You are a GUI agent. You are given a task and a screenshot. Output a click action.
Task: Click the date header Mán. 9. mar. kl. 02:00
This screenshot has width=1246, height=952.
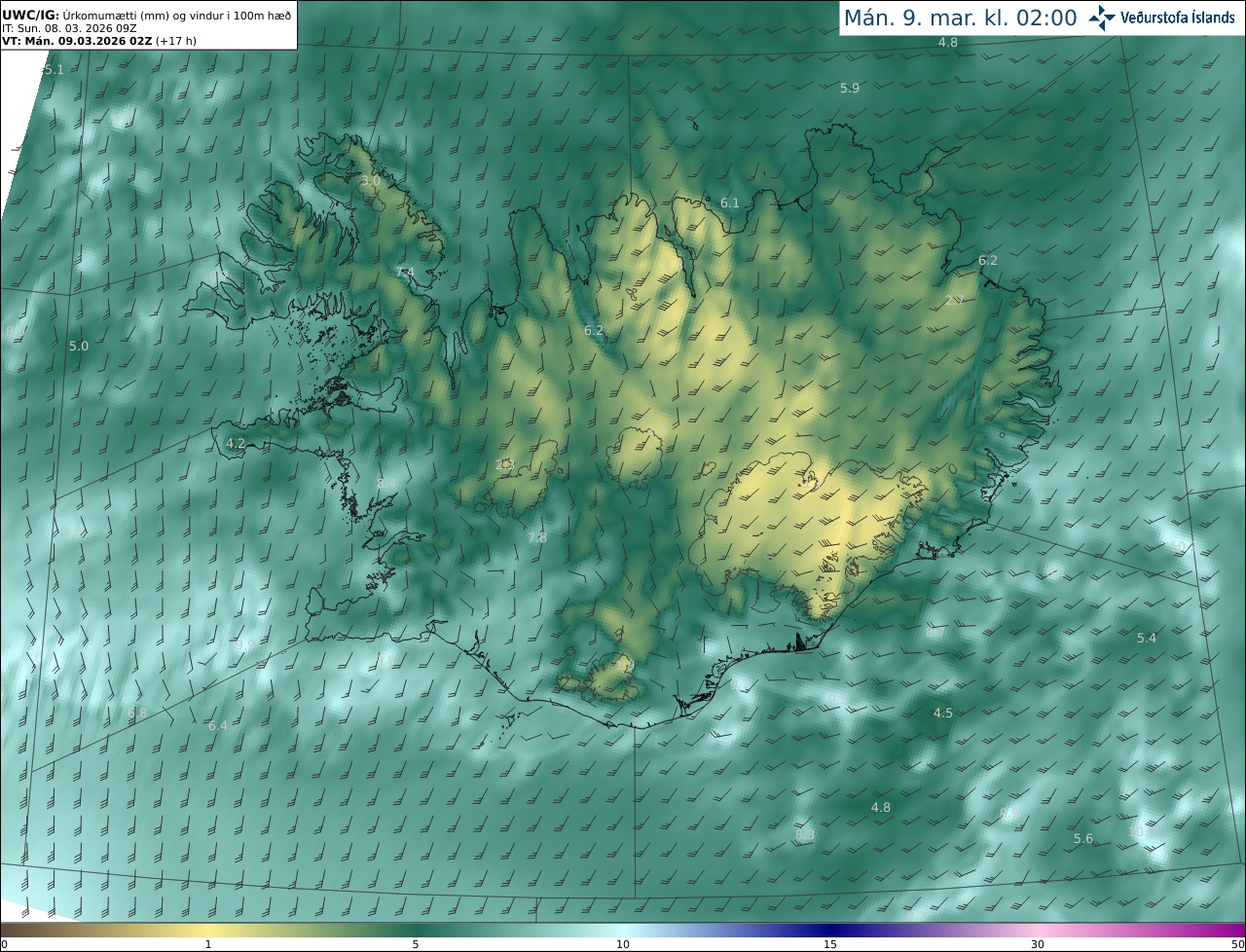click(x=960, y=18)
